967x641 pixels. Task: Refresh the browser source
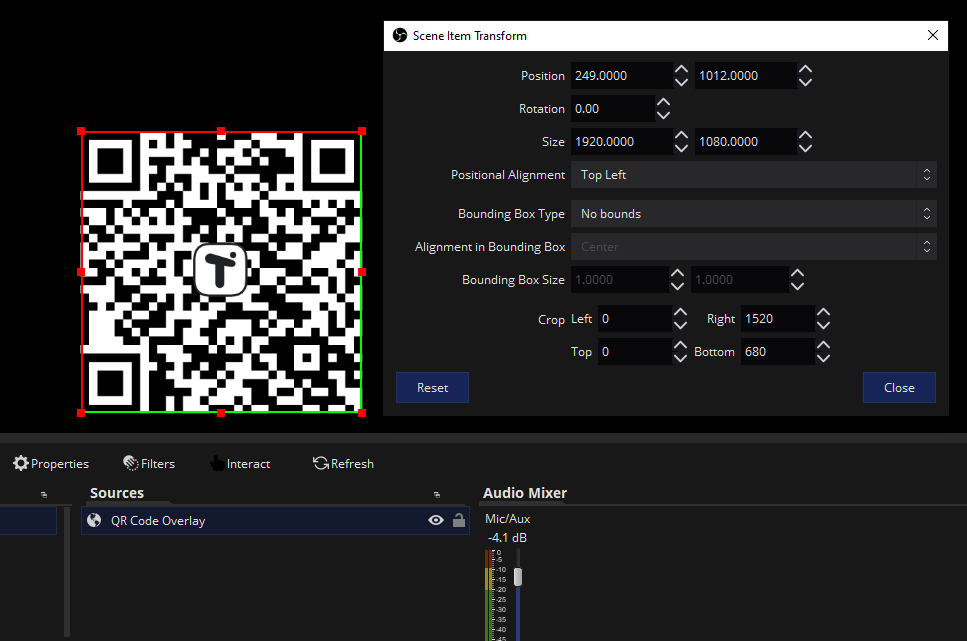pos(343,463)
